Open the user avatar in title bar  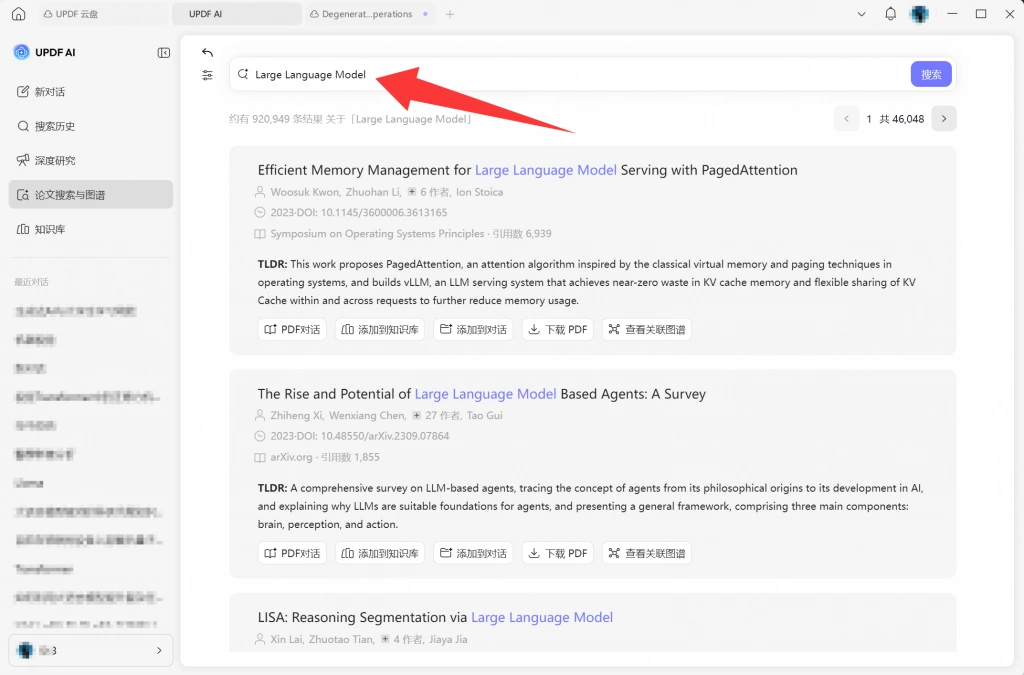[920, 14]
